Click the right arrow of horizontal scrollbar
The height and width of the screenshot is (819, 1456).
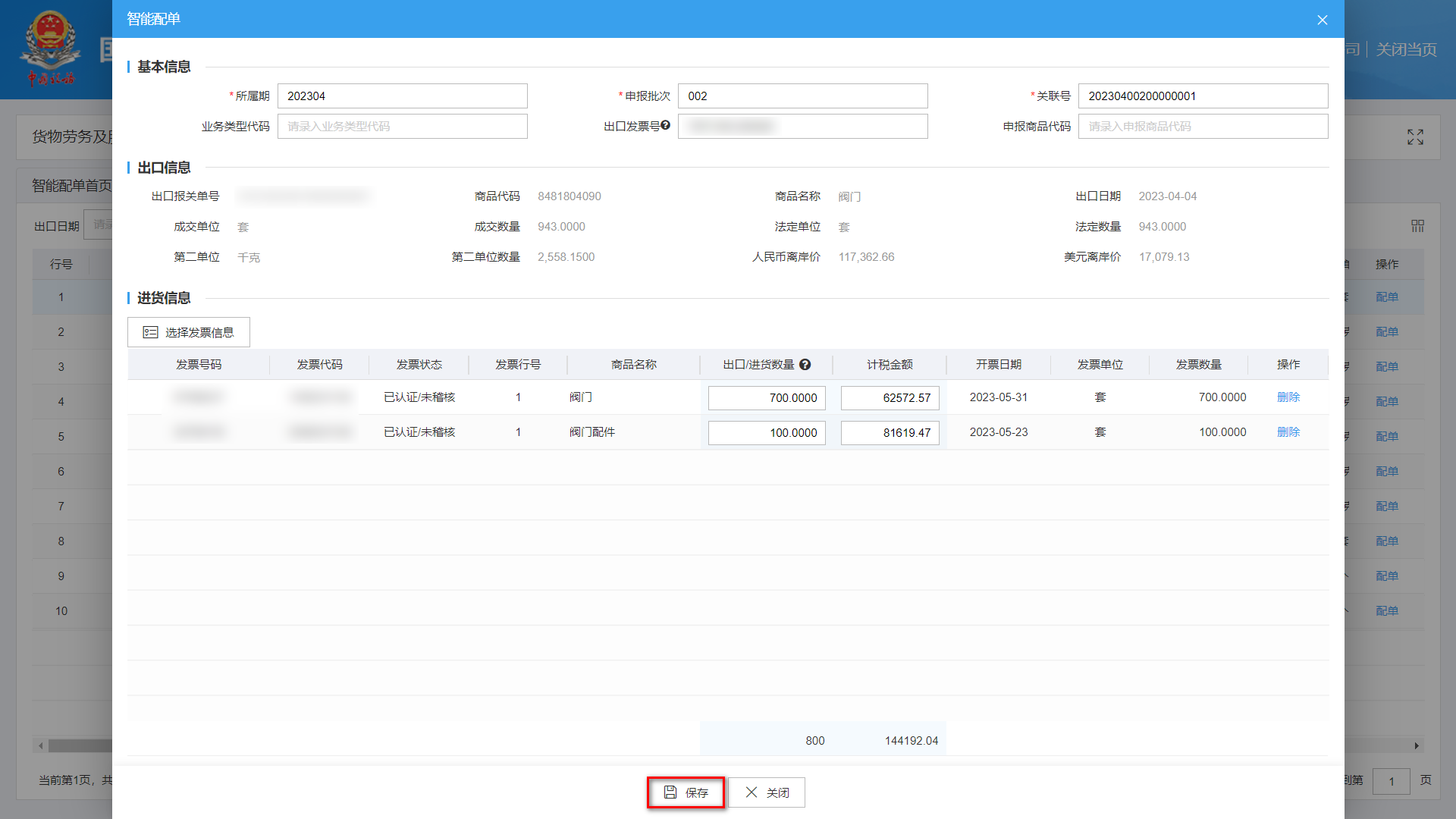coord(1417,746)
